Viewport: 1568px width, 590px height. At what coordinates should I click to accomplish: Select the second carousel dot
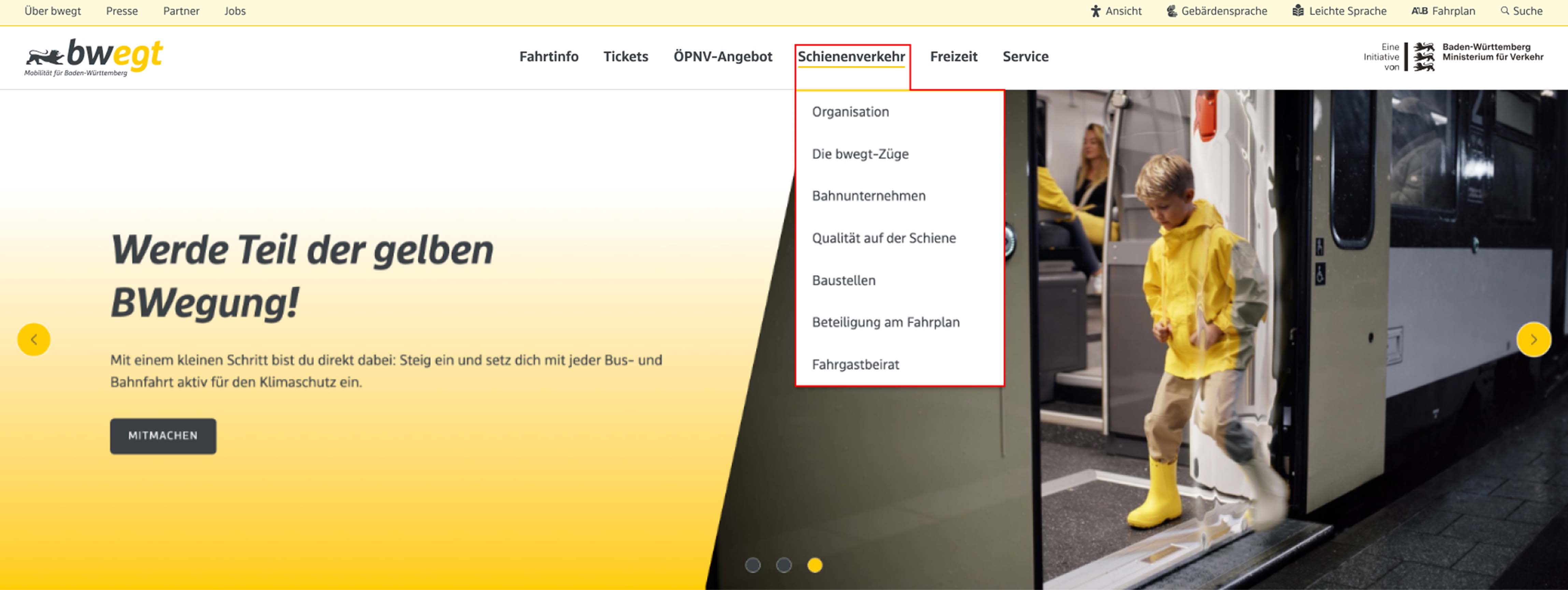[x=784, y=565]
